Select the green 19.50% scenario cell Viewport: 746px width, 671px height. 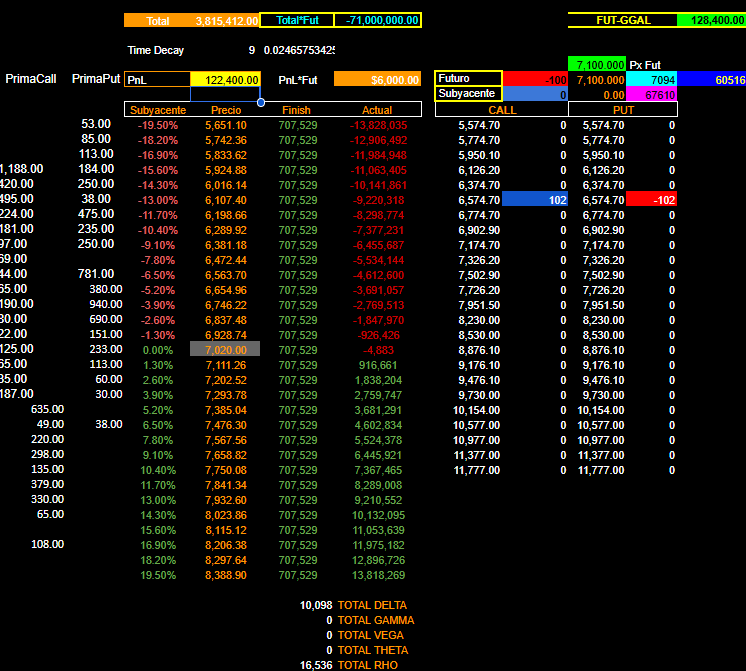click(158, 575)
